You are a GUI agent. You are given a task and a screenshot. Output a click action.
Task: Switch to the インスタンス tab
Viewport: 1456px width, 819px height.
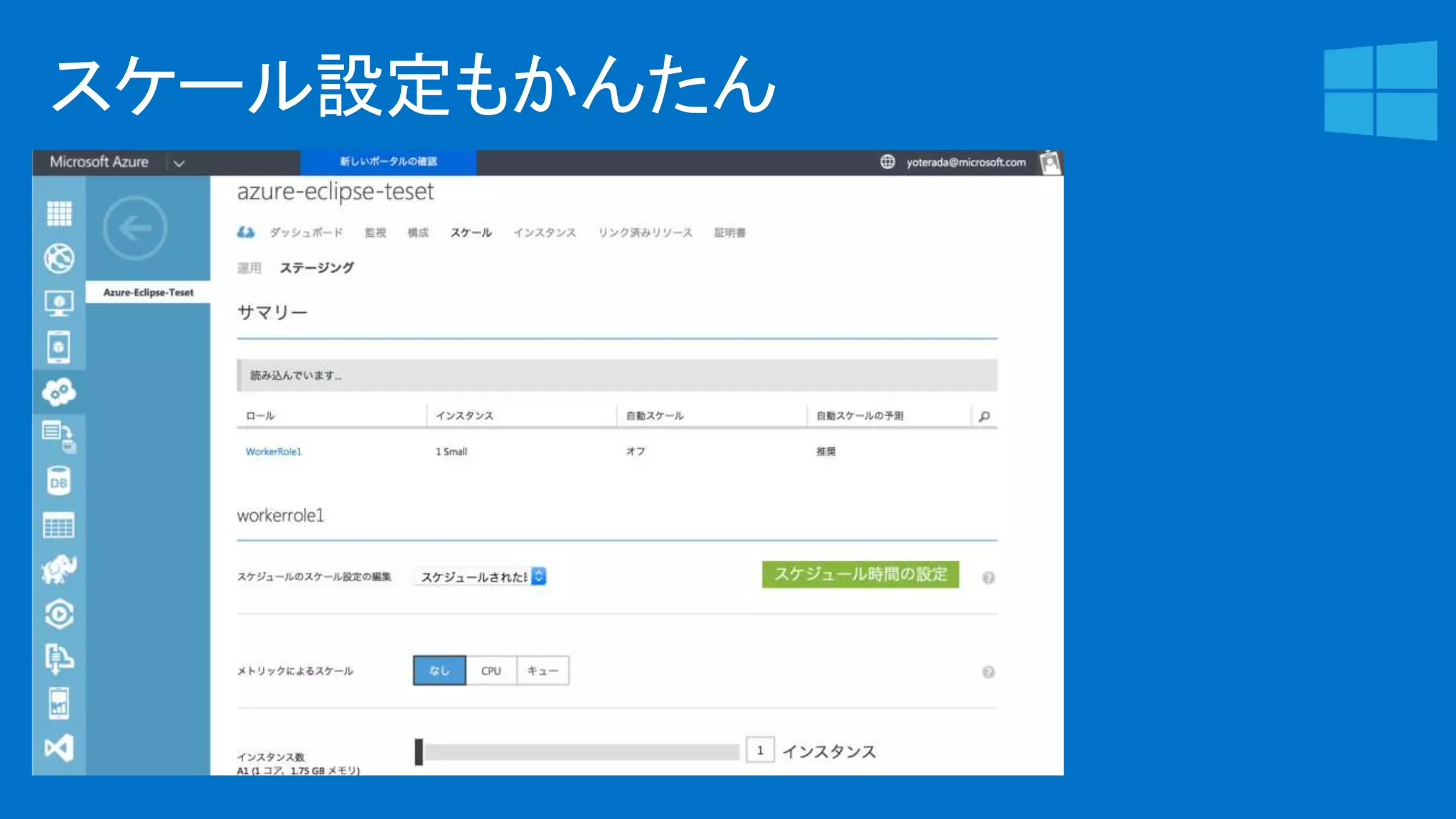click(545, 232)
